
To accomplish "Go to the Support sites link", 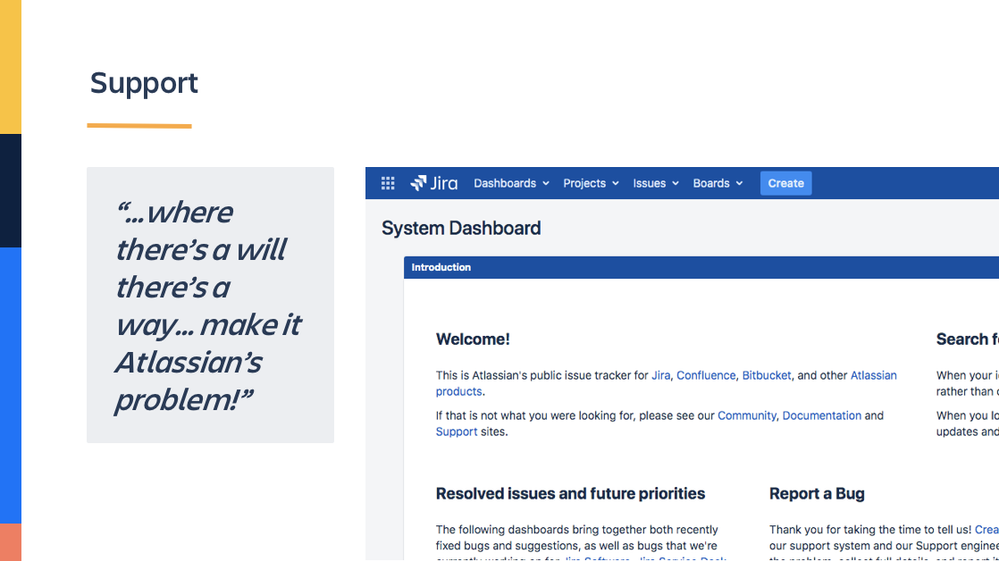I will pos(456,432).
